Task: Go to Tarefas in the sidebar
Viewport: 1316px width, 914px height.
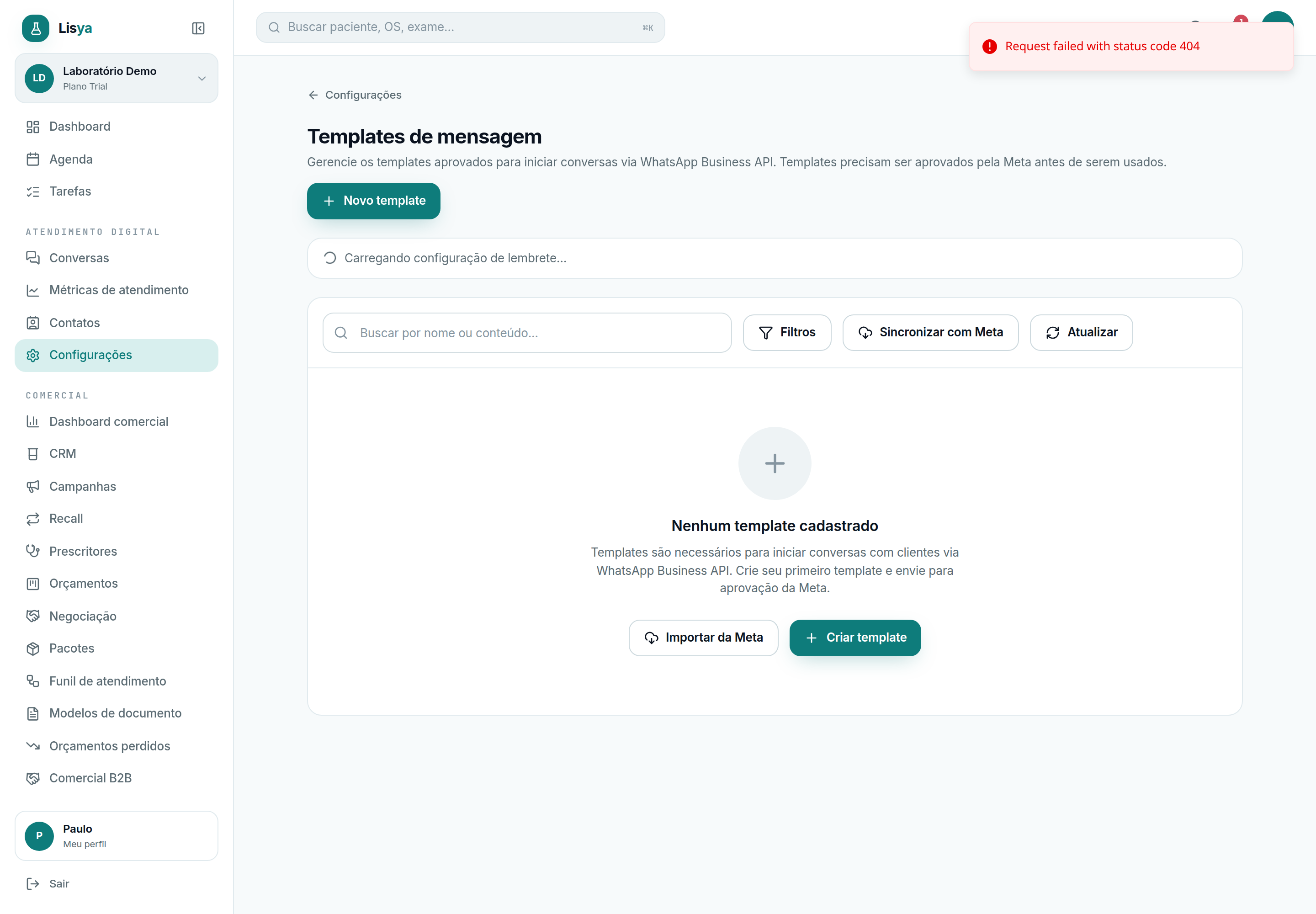Action: pyautogui.click(x=116, y=191)
